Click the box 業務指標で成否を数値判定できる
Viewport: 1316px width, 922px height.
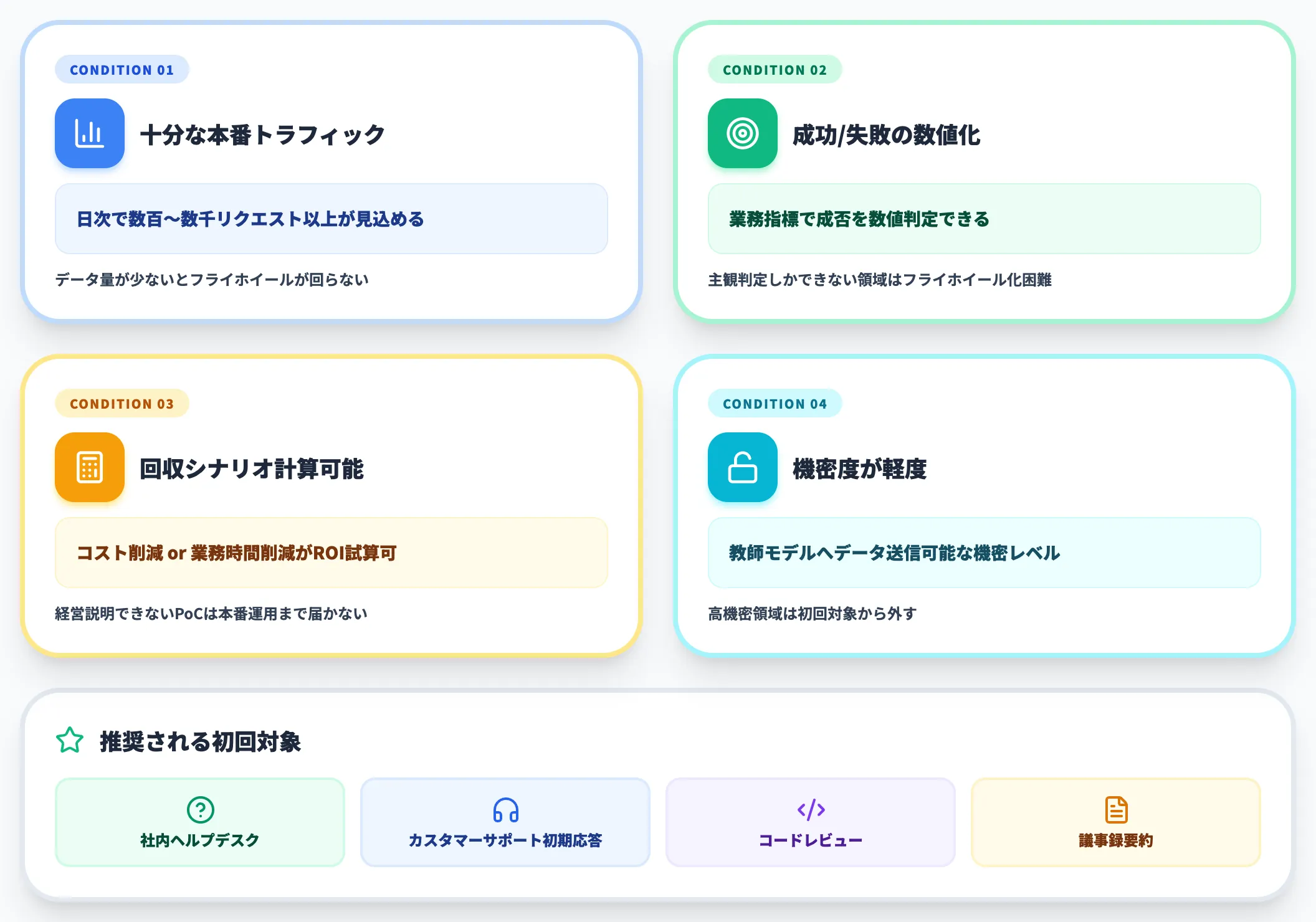(x=985, y=219)
